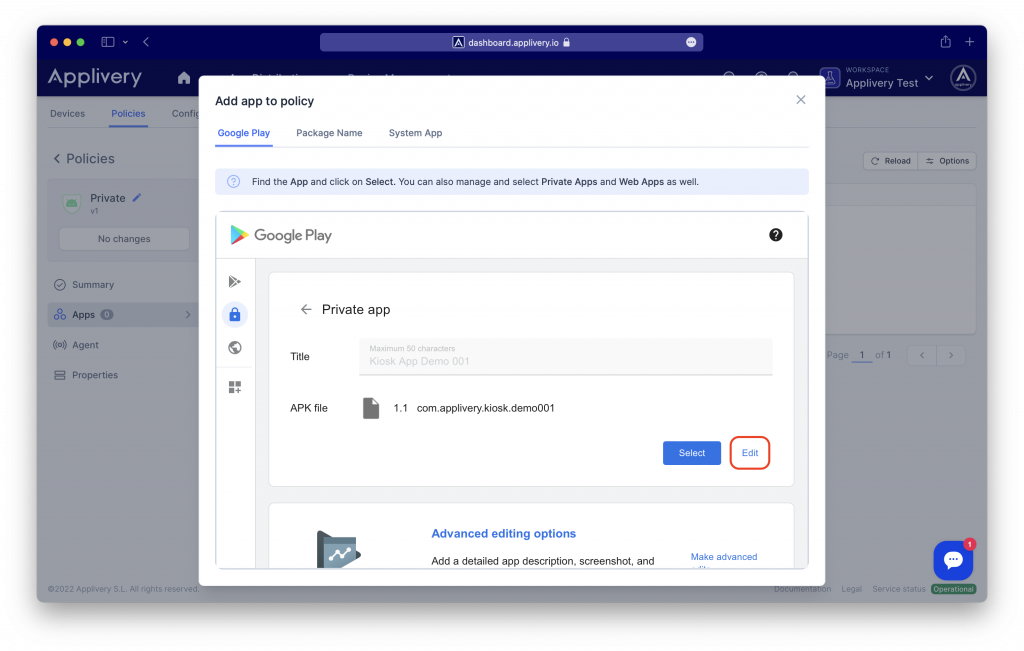Expand the sidebar dropdown arrow in browser

(125, 42)
